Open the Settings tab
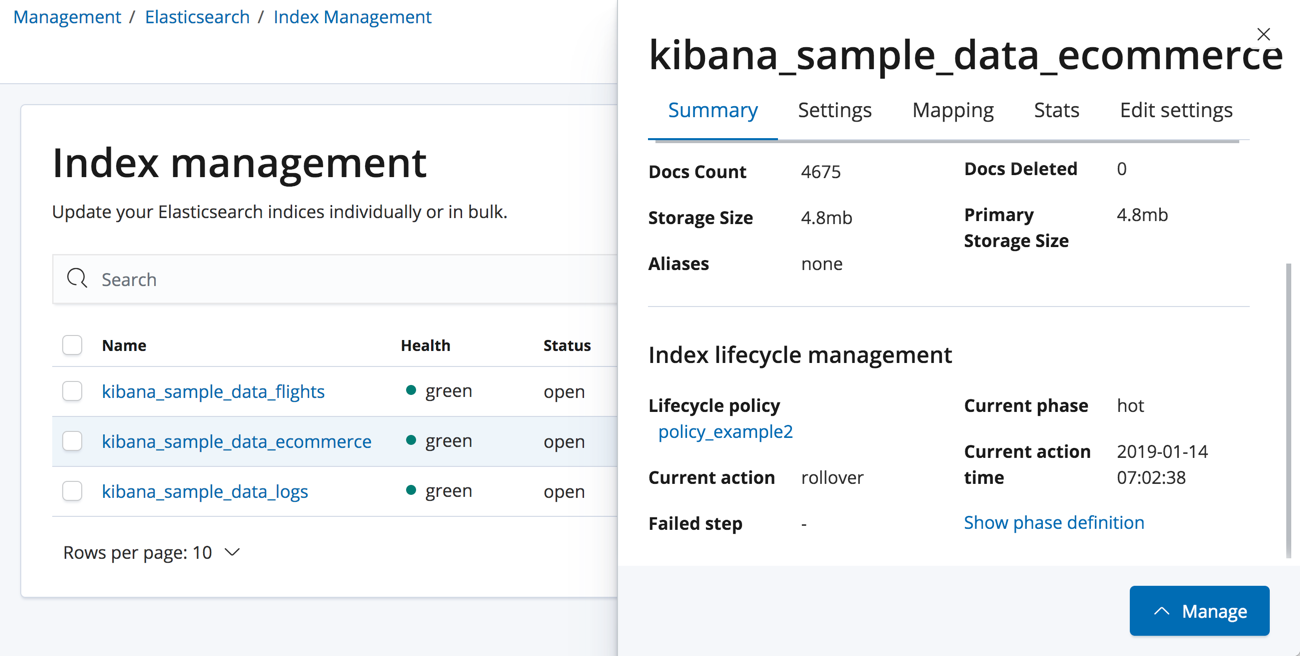 835,110
